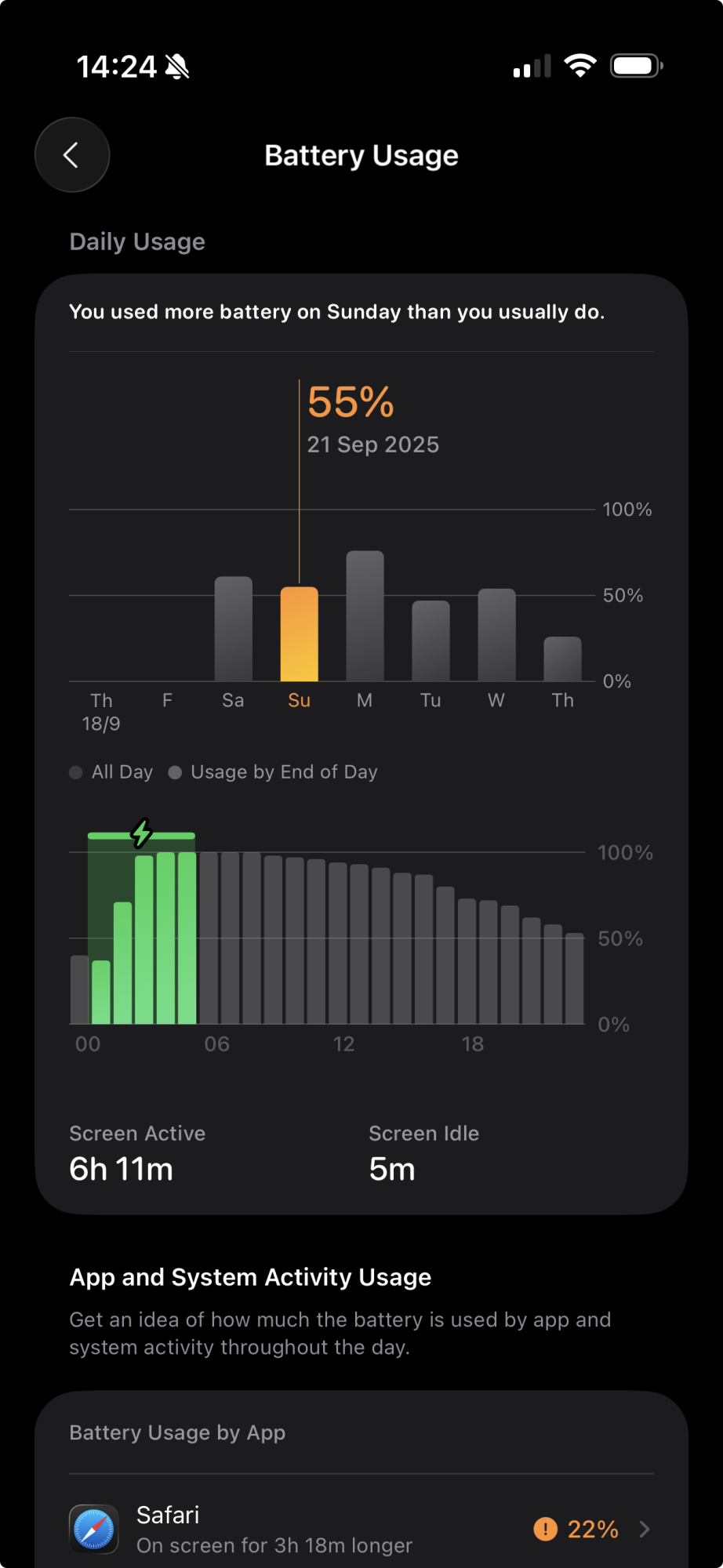Tap the 06 hour axis marker
This screenshot has width=723, height=1568.
coord(216,1044)
